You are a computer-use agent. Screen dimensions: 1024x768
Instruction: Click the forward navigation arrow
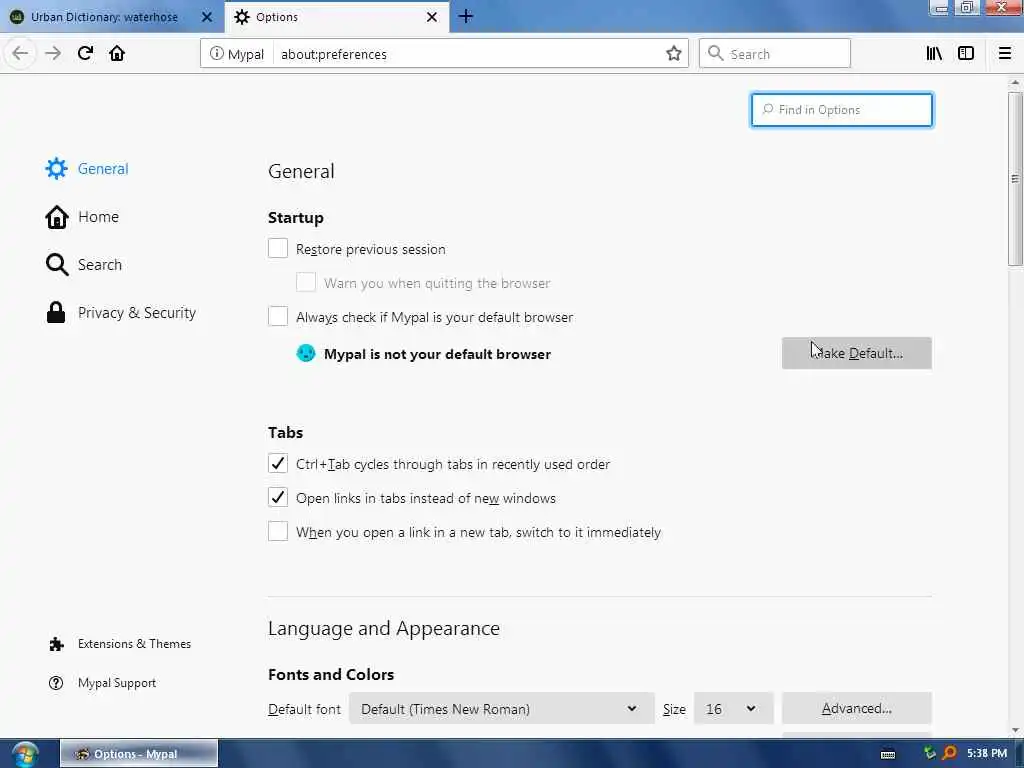(53, 53)
